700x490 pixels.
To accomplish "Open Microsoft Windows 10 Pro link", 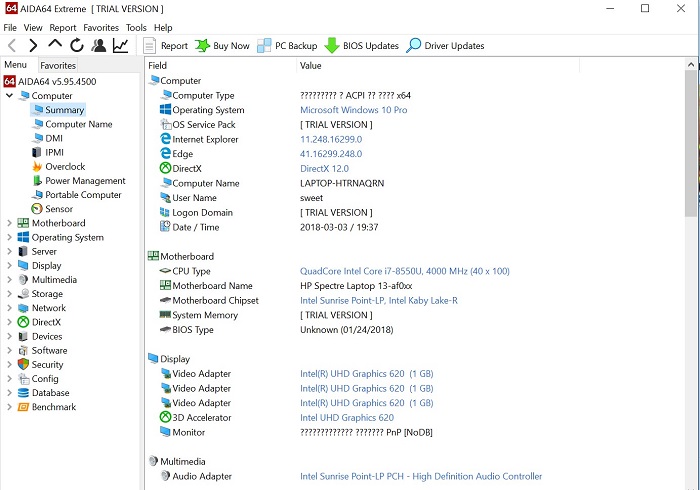I will pos(354,110).
